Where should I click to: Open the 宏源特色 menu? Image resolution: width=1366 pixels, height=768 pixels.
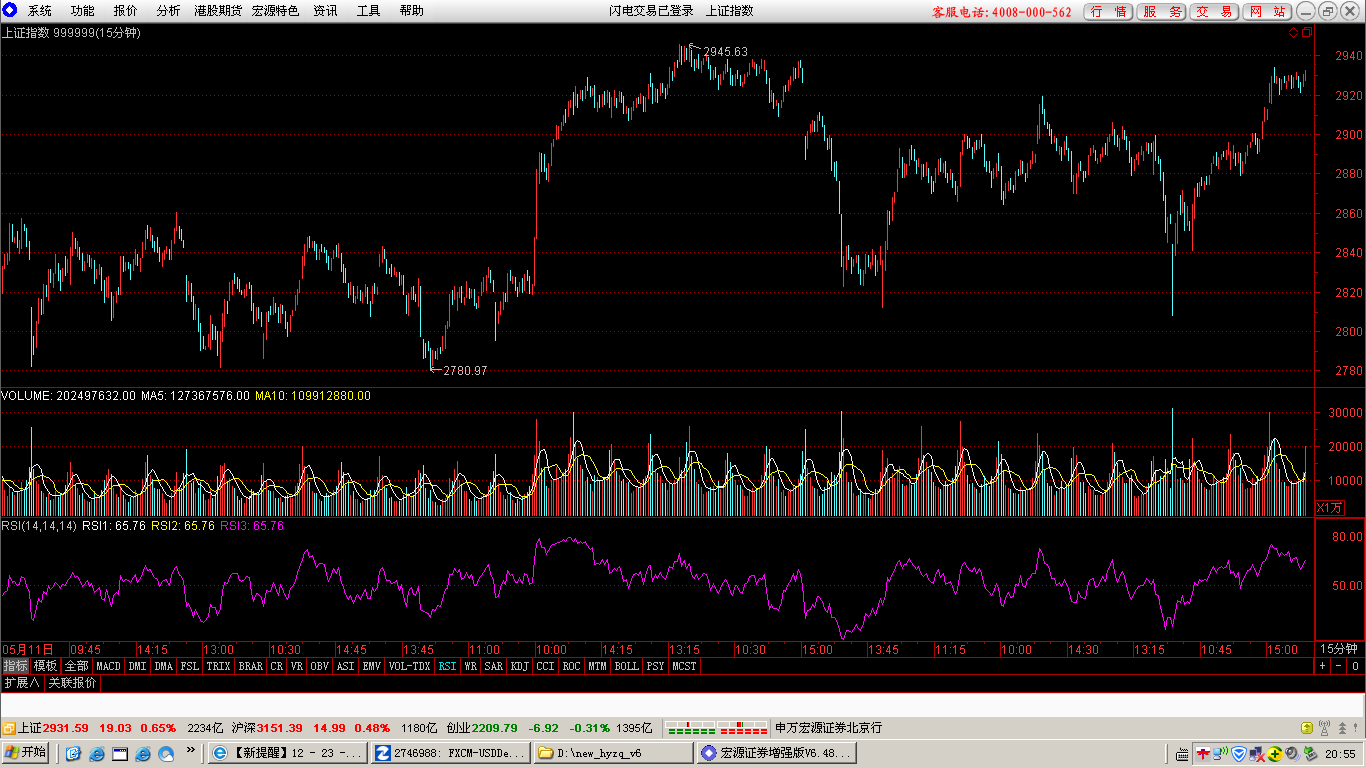pyautogui.click(x=275, y=11)
